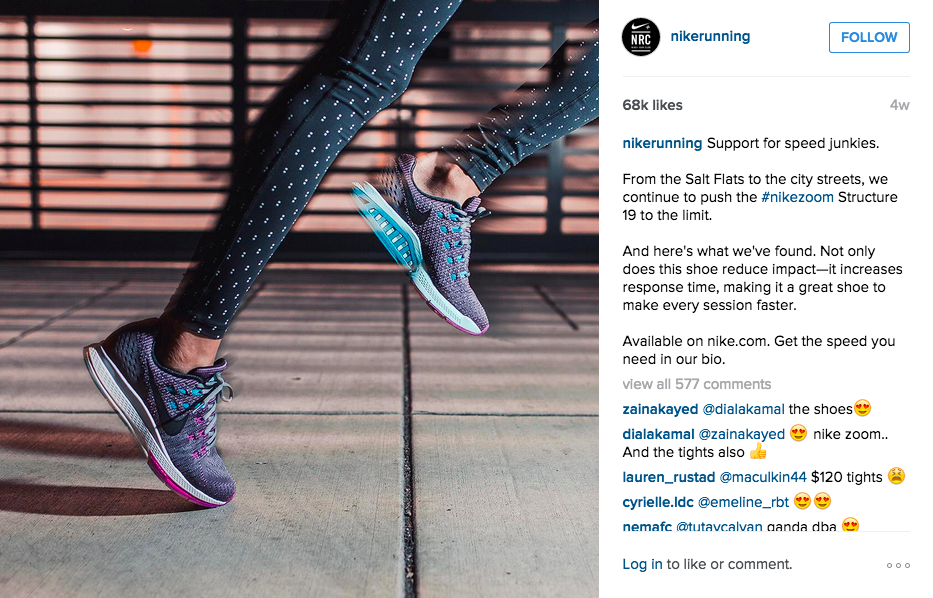
Task: Open the dialakamal commenter profile
Action: tap(658, 434)
